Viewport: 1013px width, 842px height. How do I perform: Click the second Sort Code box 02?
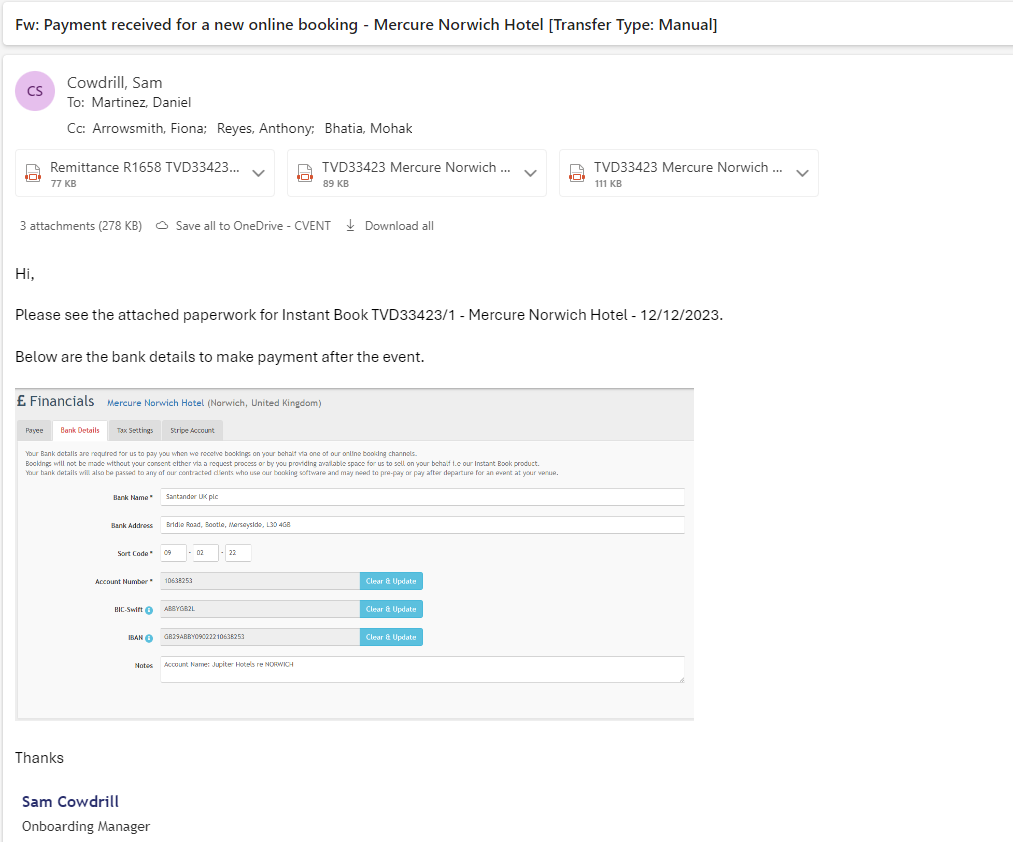[205, 553]
